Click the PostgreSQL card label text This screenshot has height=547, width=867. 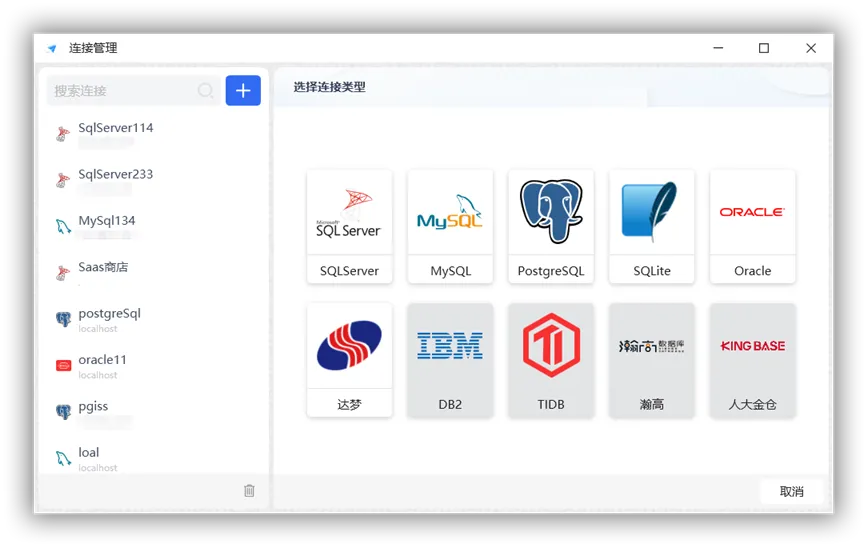(x=551, y=271)
